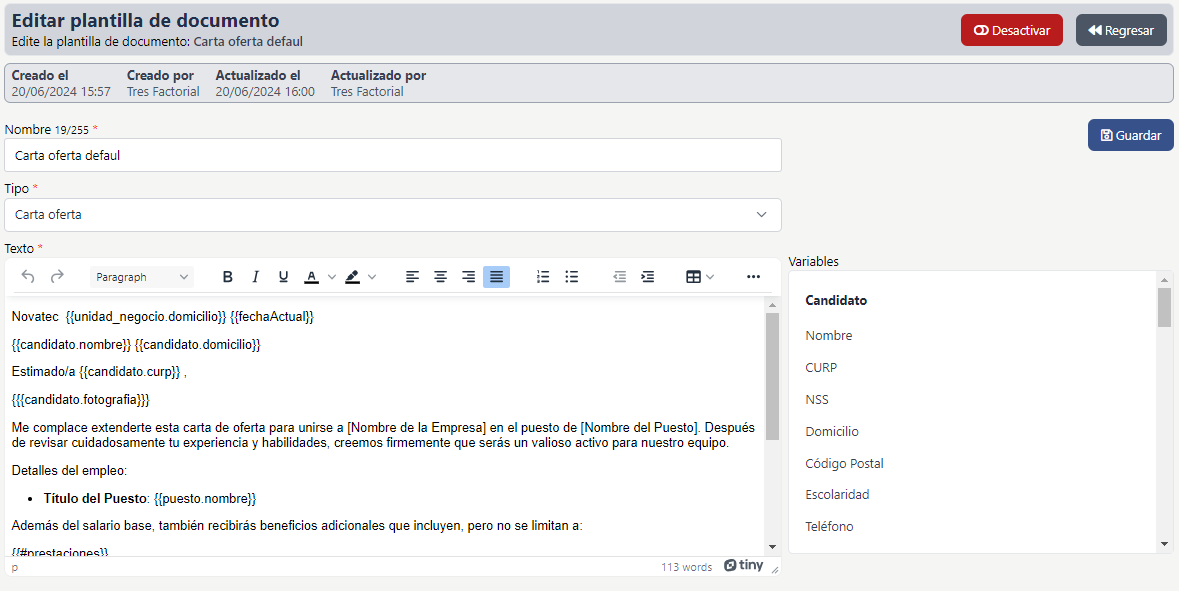This screenshot has width=1179, height=591.
Task: Center align text in the editor
Action: click(x=440, y=277)
